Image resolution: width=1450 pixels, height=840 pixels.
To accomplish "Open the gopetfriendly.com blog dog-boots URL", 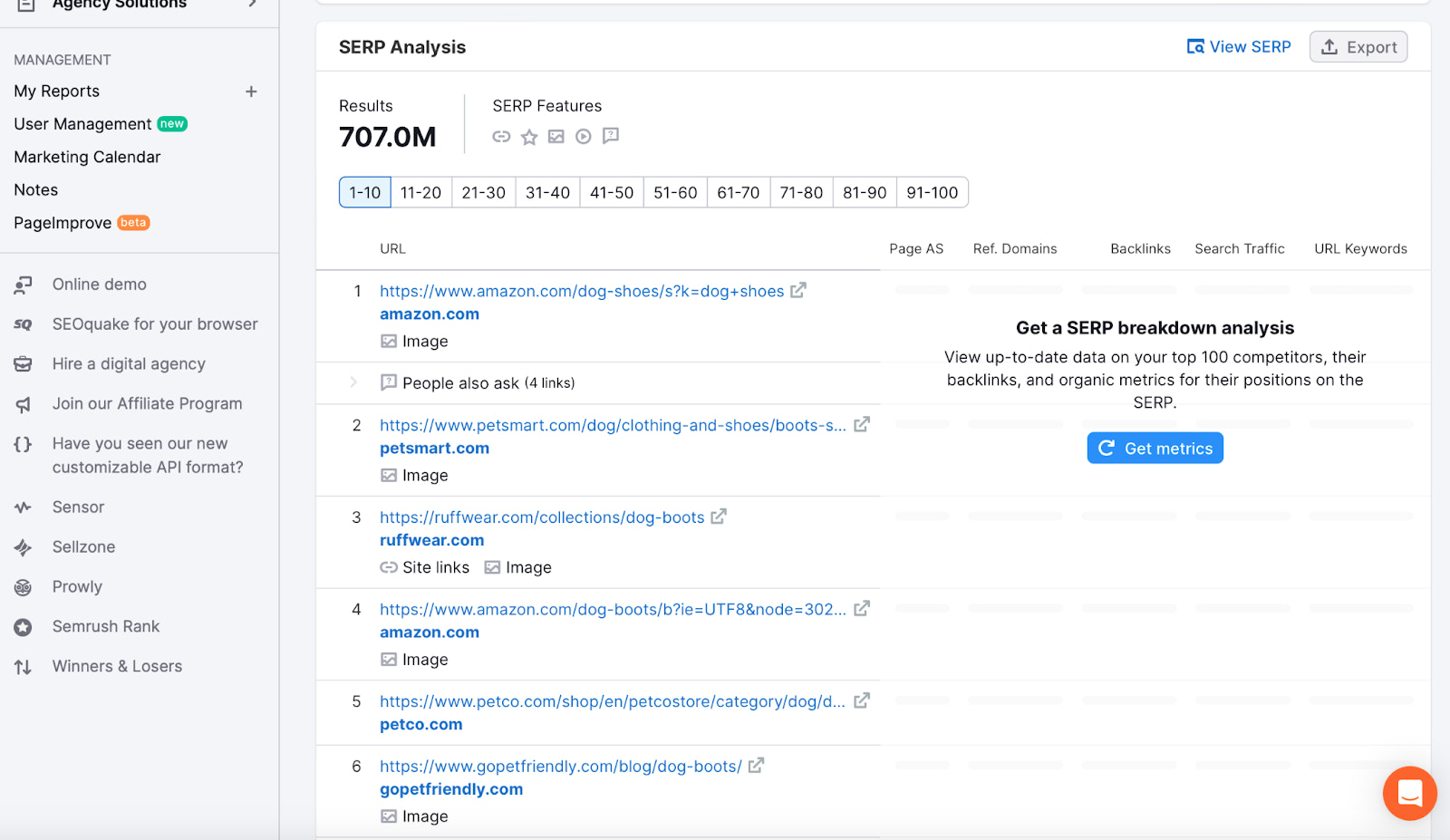I will (561, 767).
